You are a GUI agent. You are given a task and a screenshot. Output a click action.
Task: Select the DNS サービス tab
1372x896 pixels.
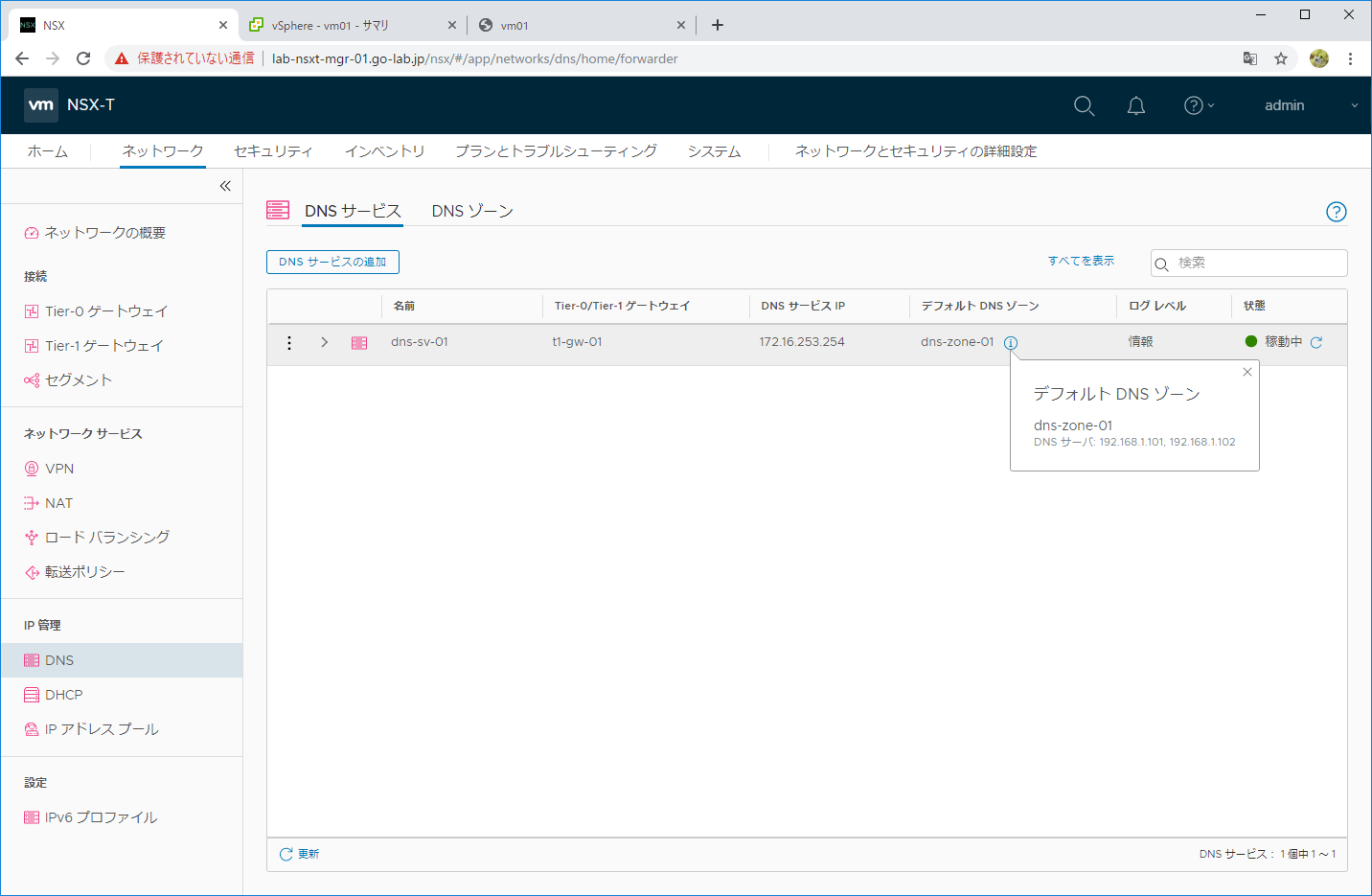353,211
